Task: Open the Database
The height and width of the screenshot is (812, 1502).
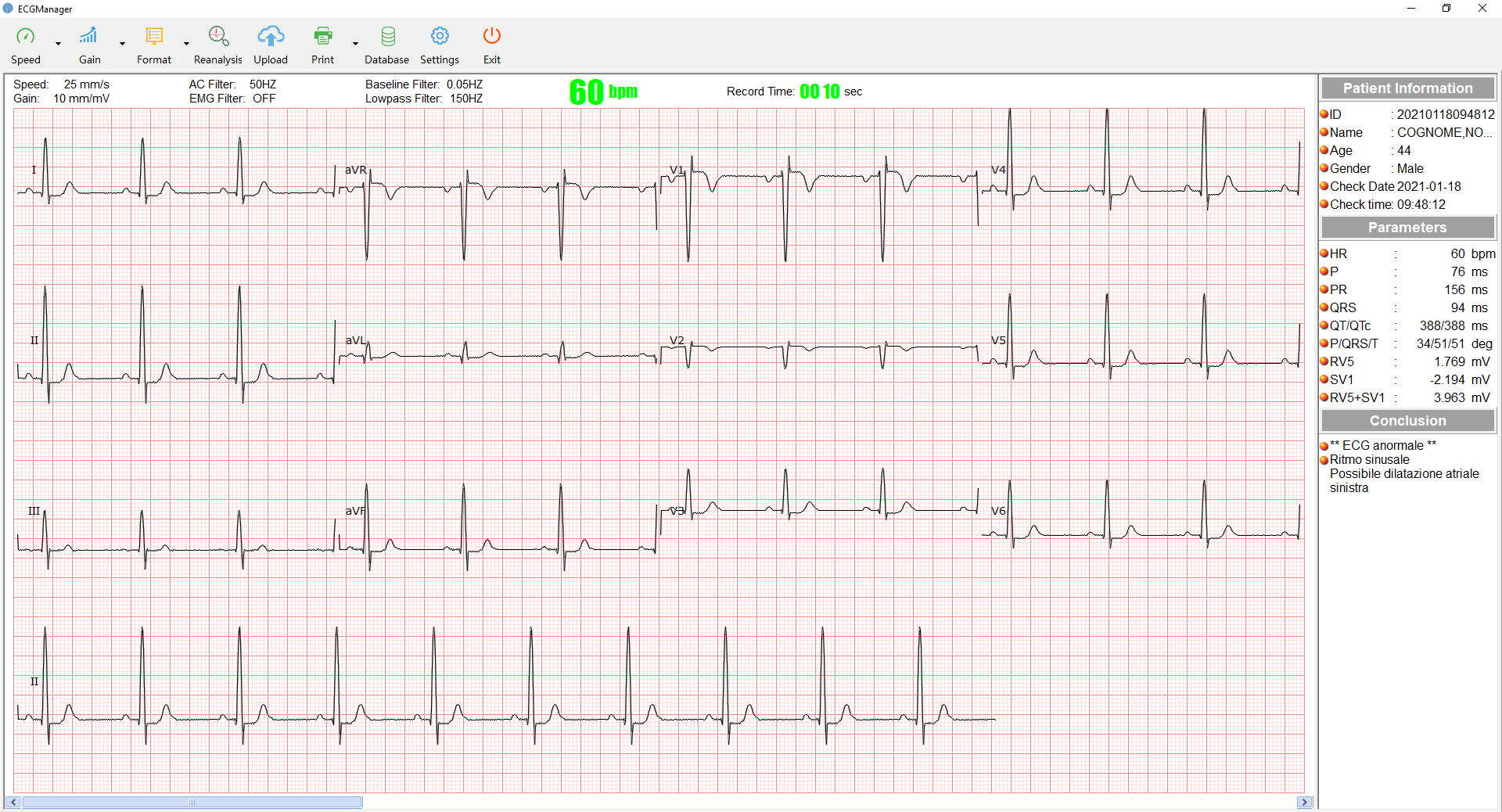Action: 387,37
